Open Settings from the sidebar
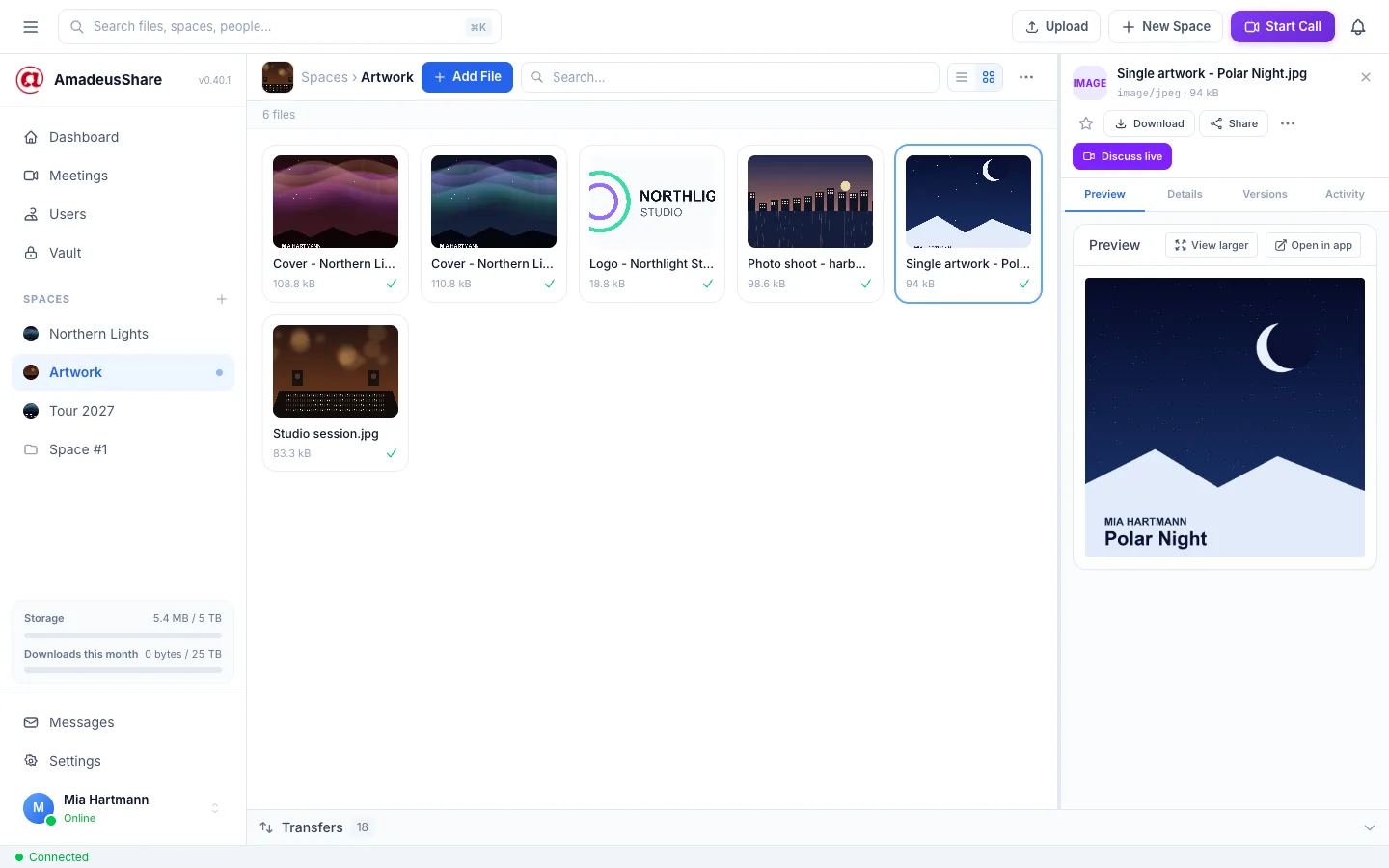 click(x=123, y=761)
